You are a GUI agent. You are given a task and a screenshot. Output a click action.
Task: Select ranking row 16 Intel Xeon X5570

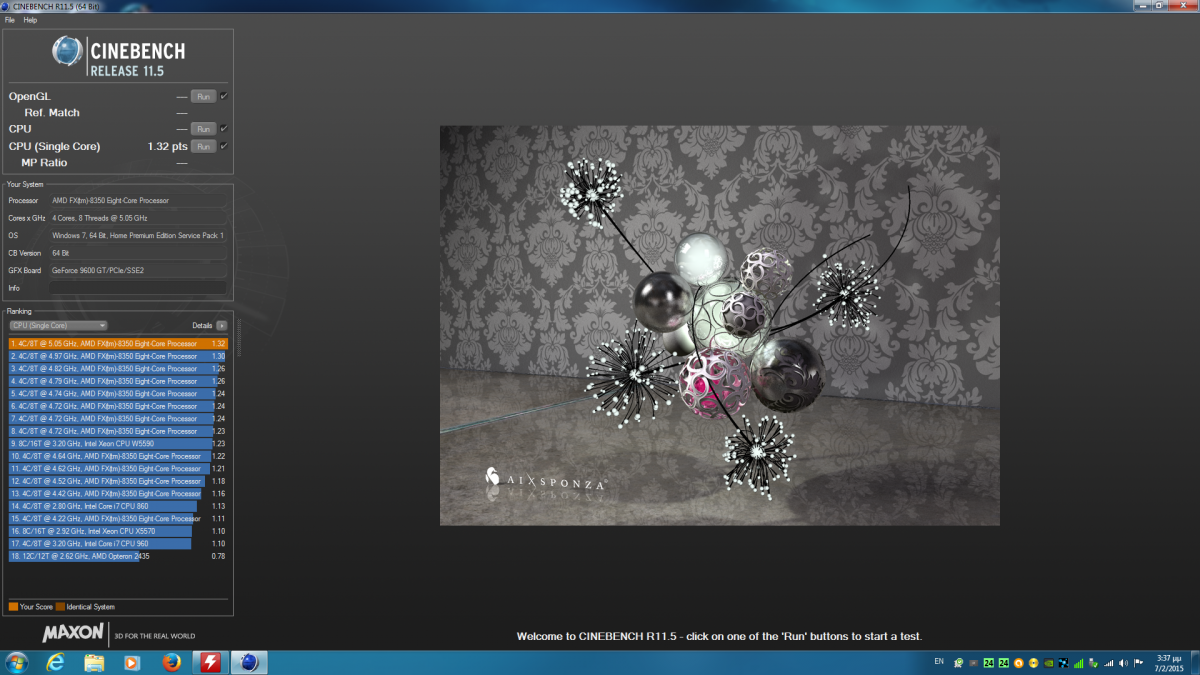click(118, 531)
